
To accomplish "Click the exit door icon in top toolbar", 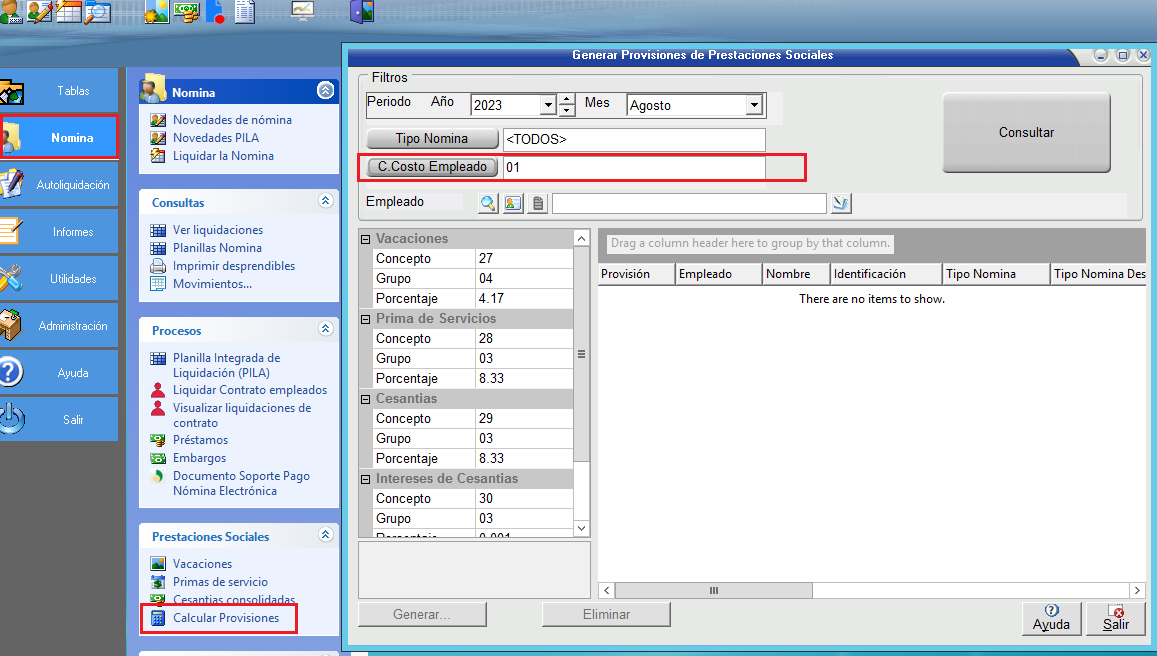I will [x=361, y=12].
